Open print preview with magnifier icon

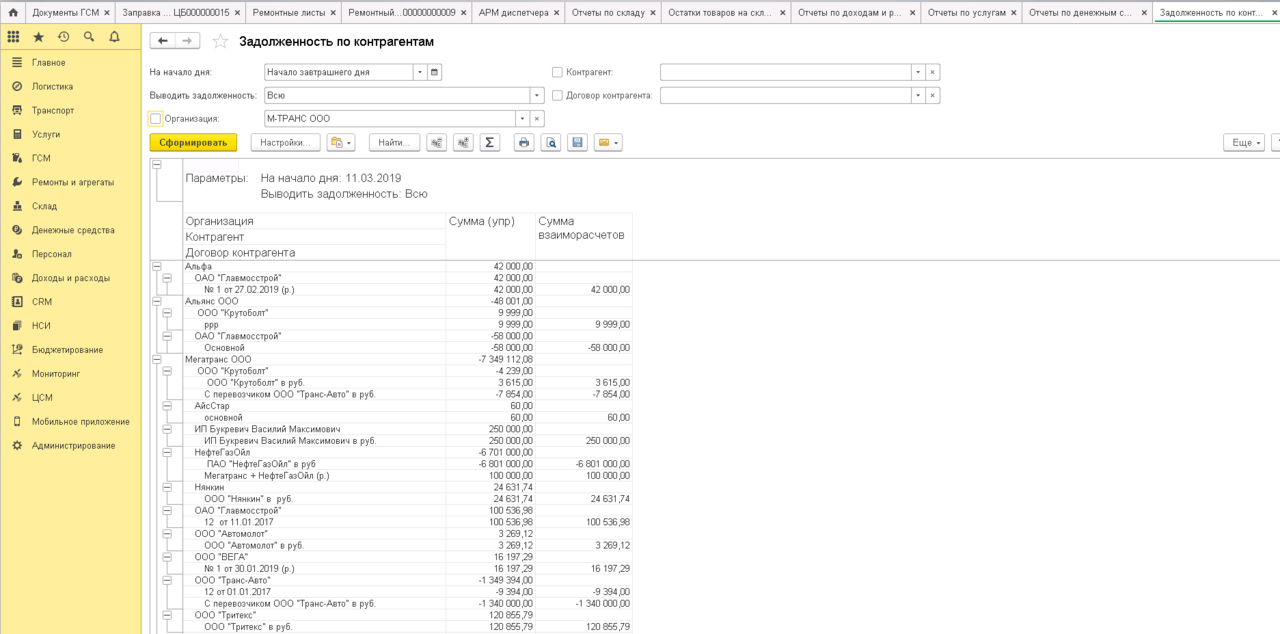tap(551, 143)
